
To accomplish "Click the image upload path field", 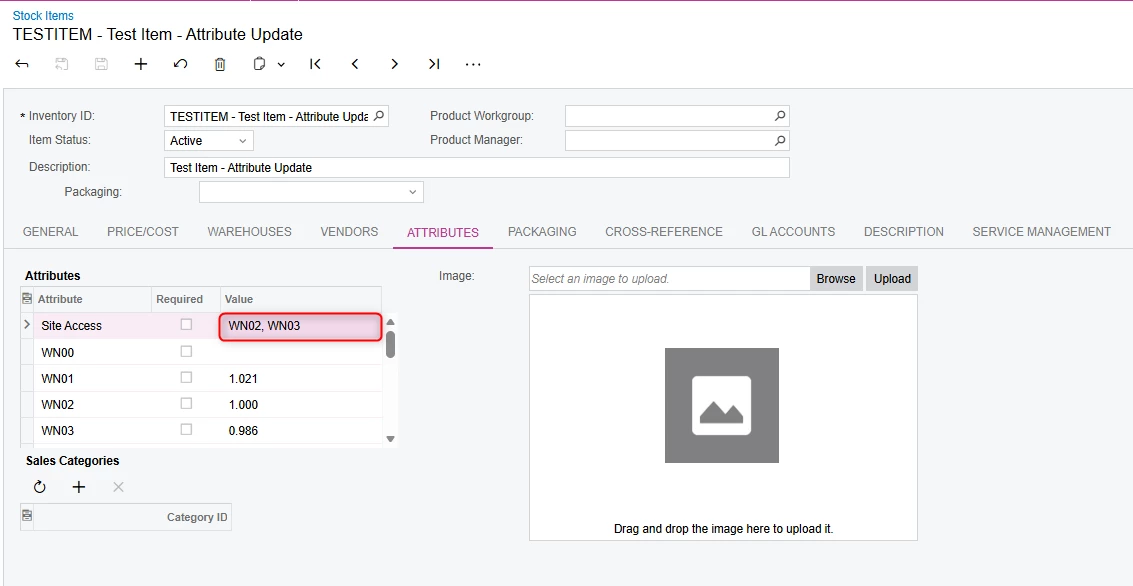I will click(669, 279).
